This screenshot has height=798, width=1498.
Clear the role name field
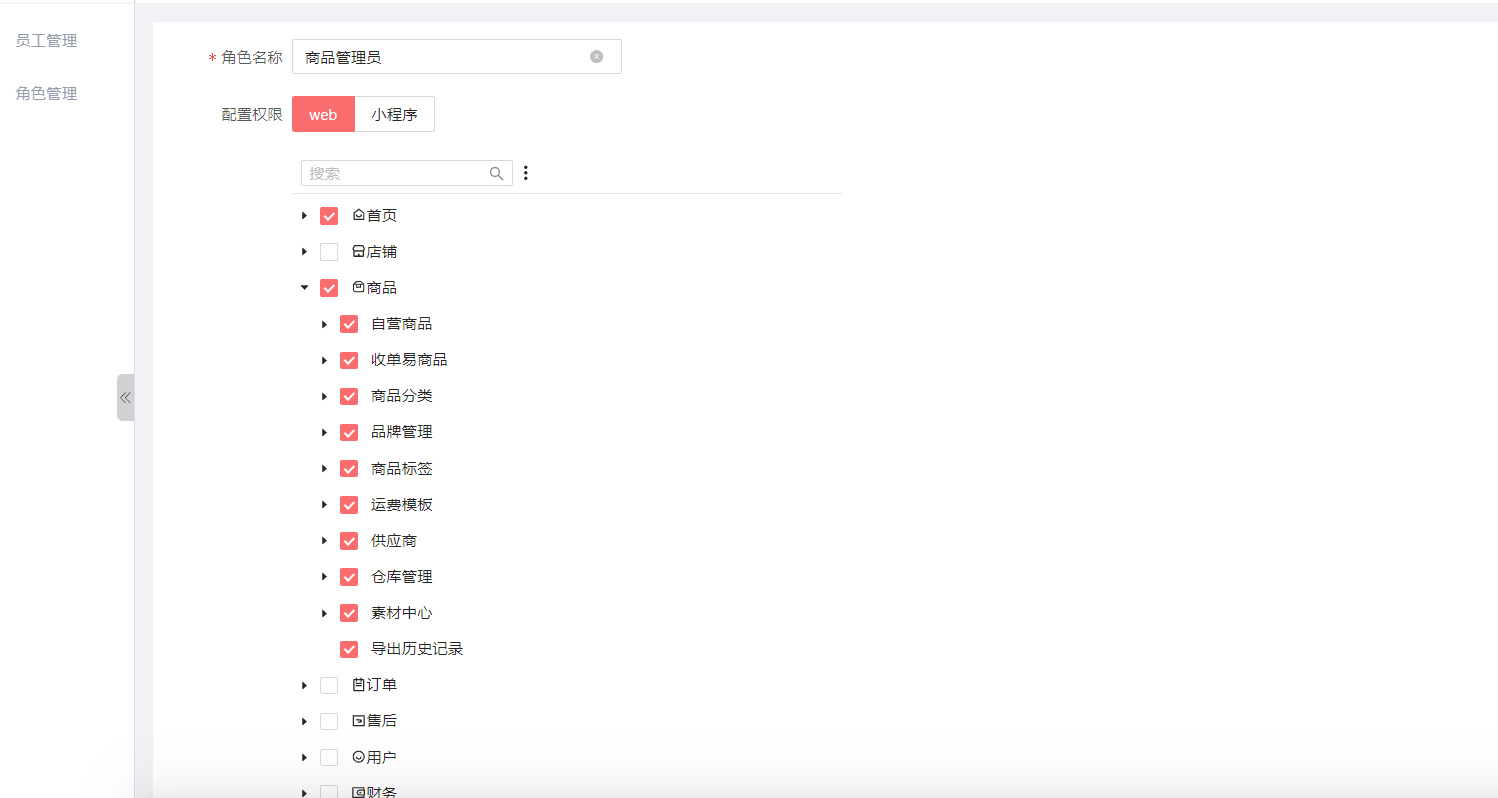point(596,57)
